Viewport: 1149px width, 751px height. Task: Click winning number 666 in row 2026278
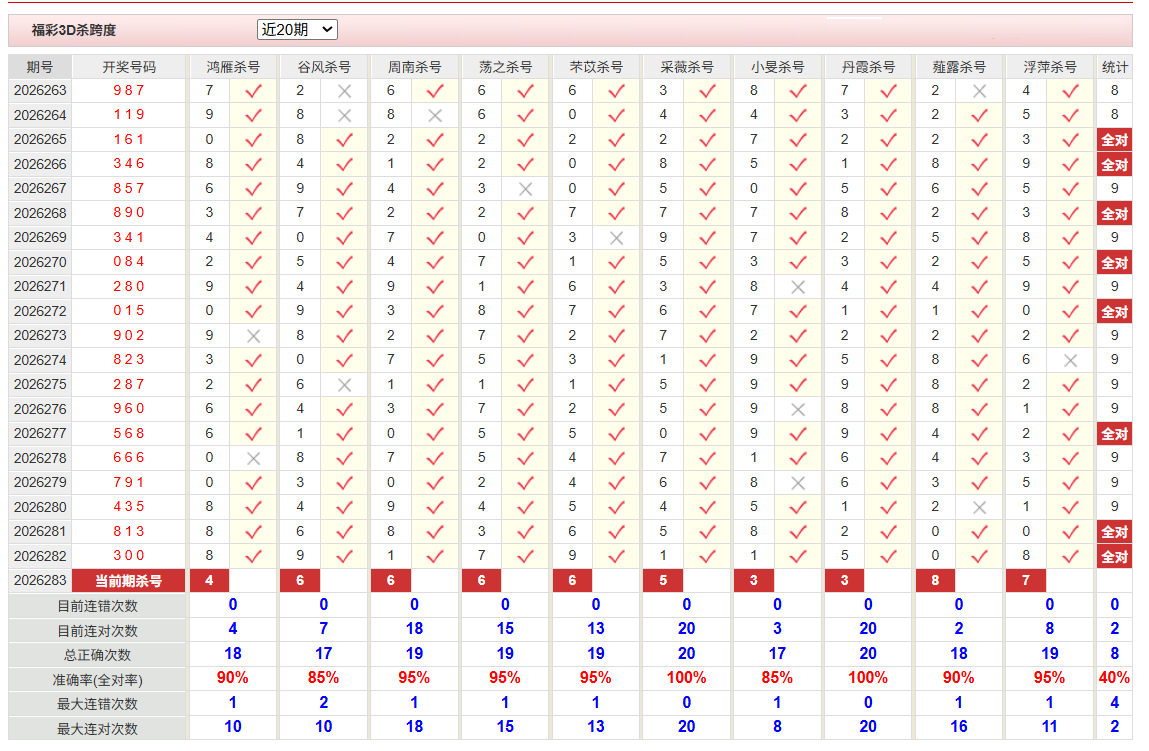click(129, 458)
